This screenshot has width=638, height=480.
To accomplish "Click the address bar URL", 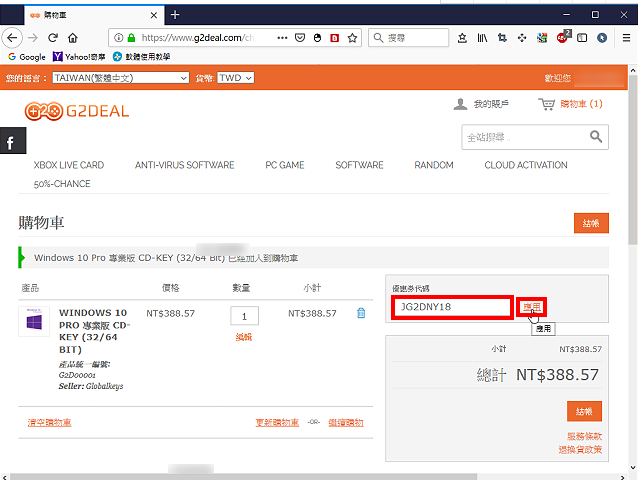I will pos(198,38).
